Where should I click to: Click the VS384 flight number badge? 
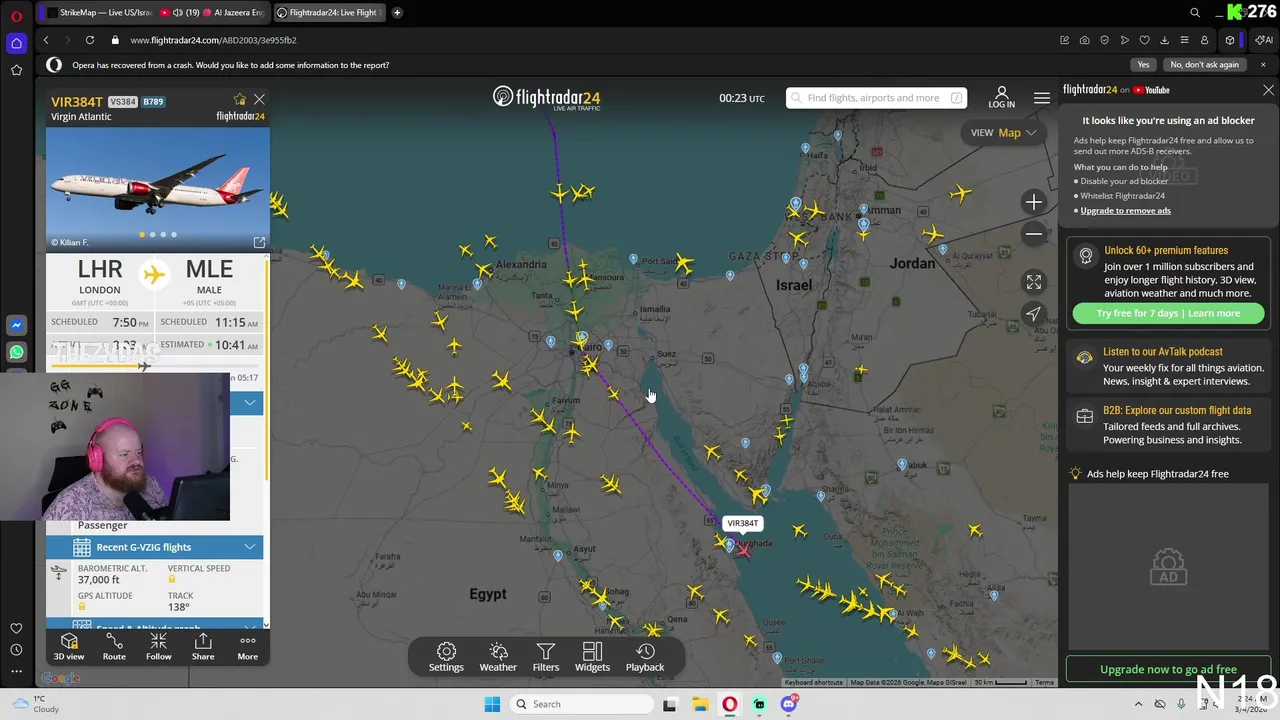coord(122,102)
